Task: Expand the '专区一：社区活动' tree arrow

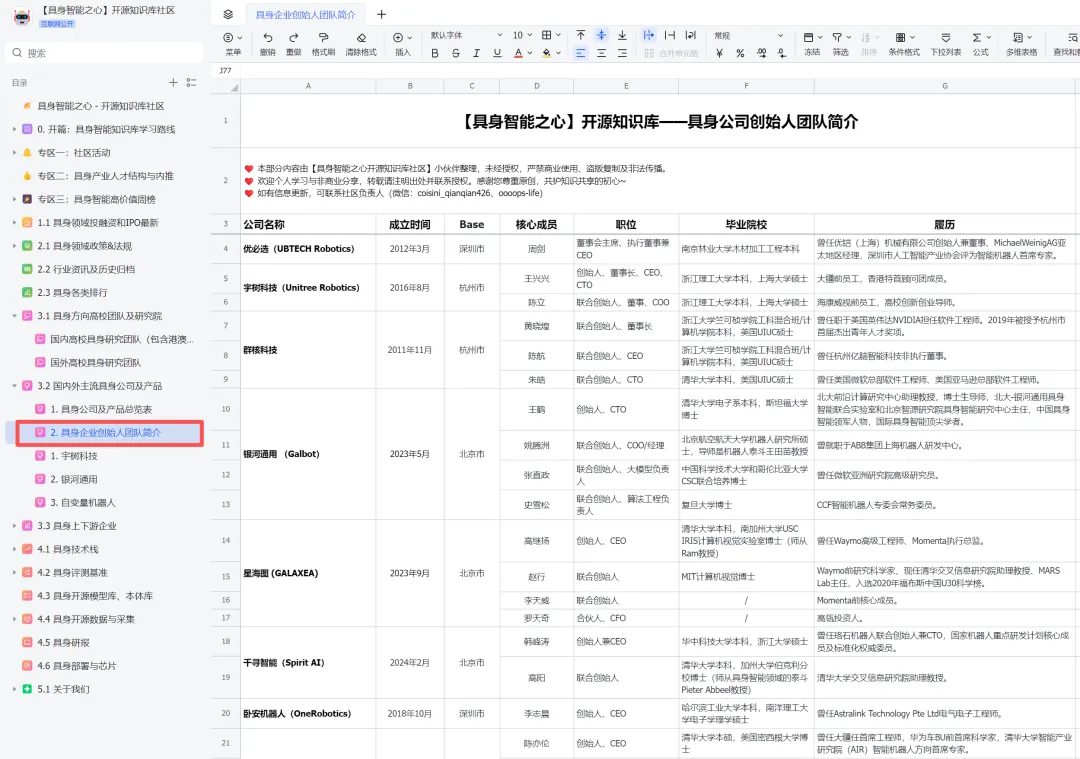Action: pos(14,153)
